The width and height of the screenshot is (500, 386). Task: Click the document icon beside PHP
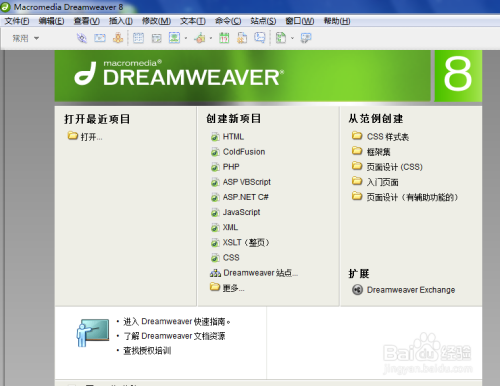(215, 167)
